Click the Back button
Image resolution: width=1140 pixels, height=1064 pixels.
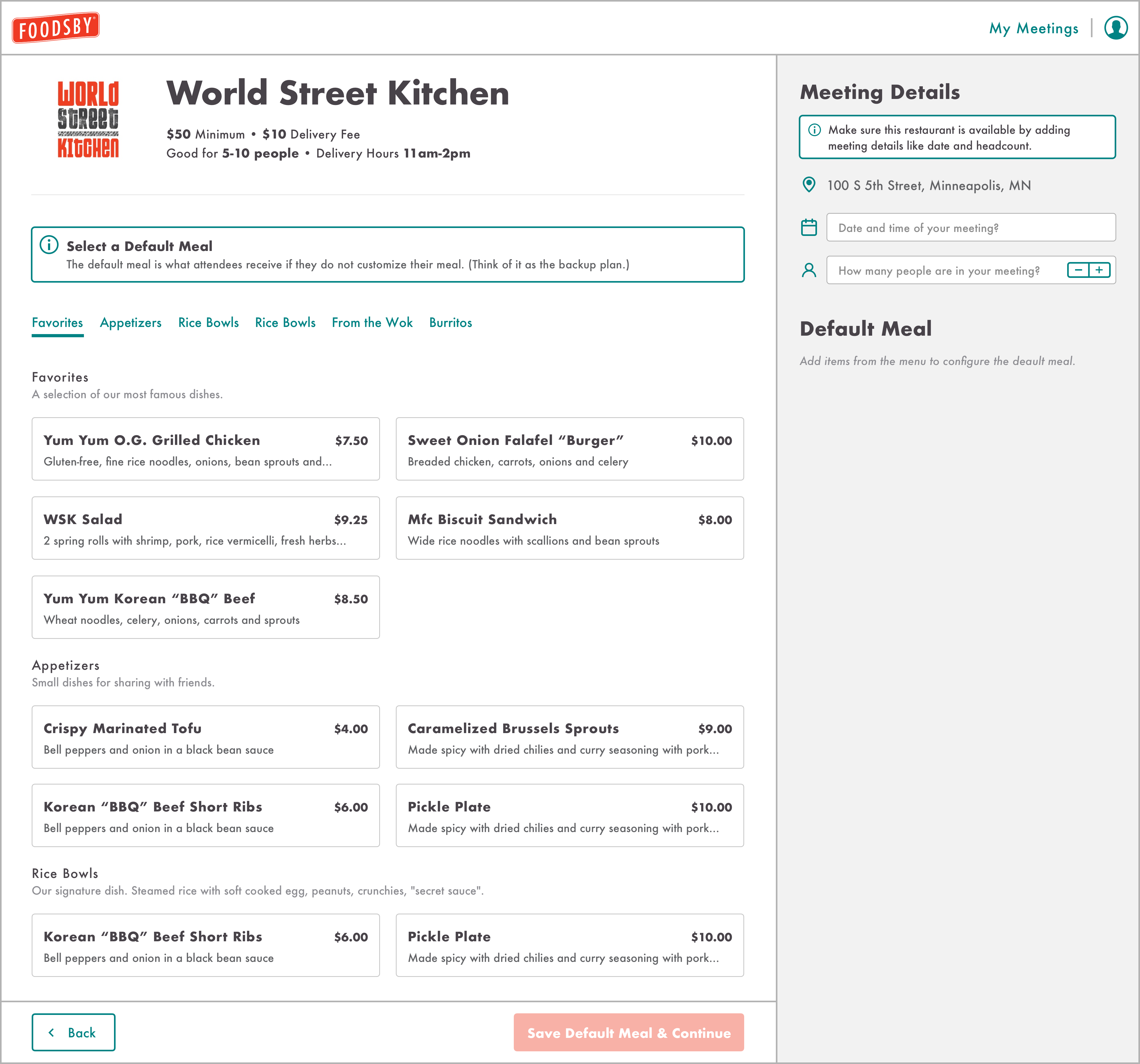pyautogui.click(x=73, y=1032)
